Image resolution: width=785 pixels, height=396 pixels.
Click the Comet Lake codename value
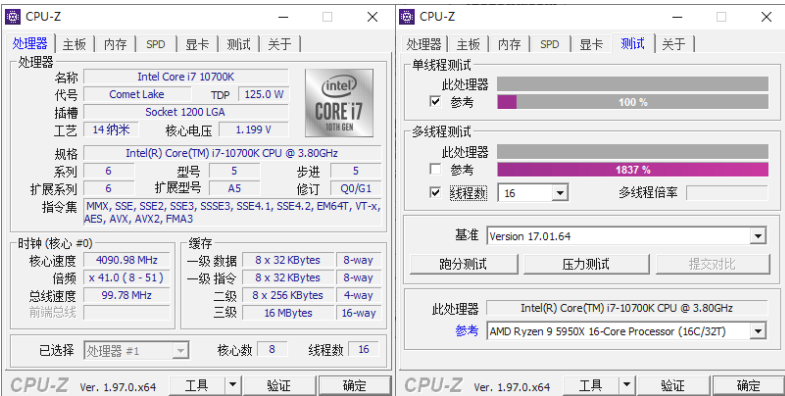tap(137, 94)
